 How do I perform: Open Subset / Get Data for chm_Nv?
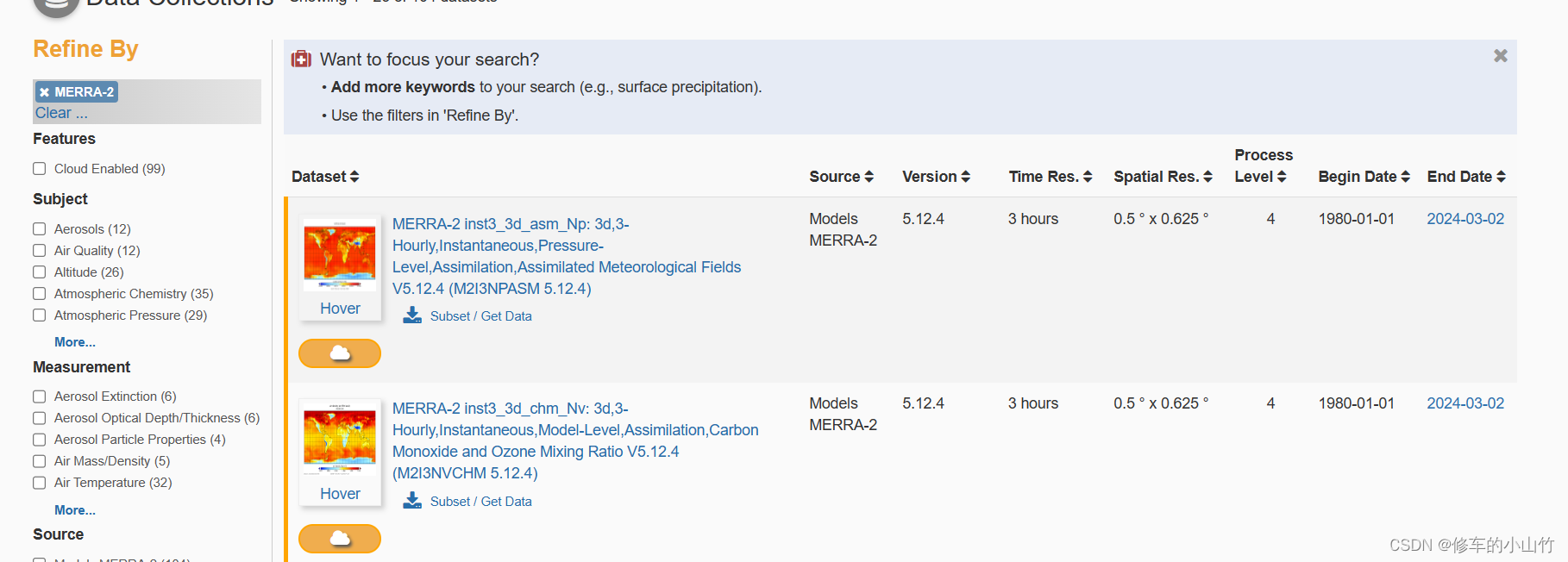click(480, 502)
